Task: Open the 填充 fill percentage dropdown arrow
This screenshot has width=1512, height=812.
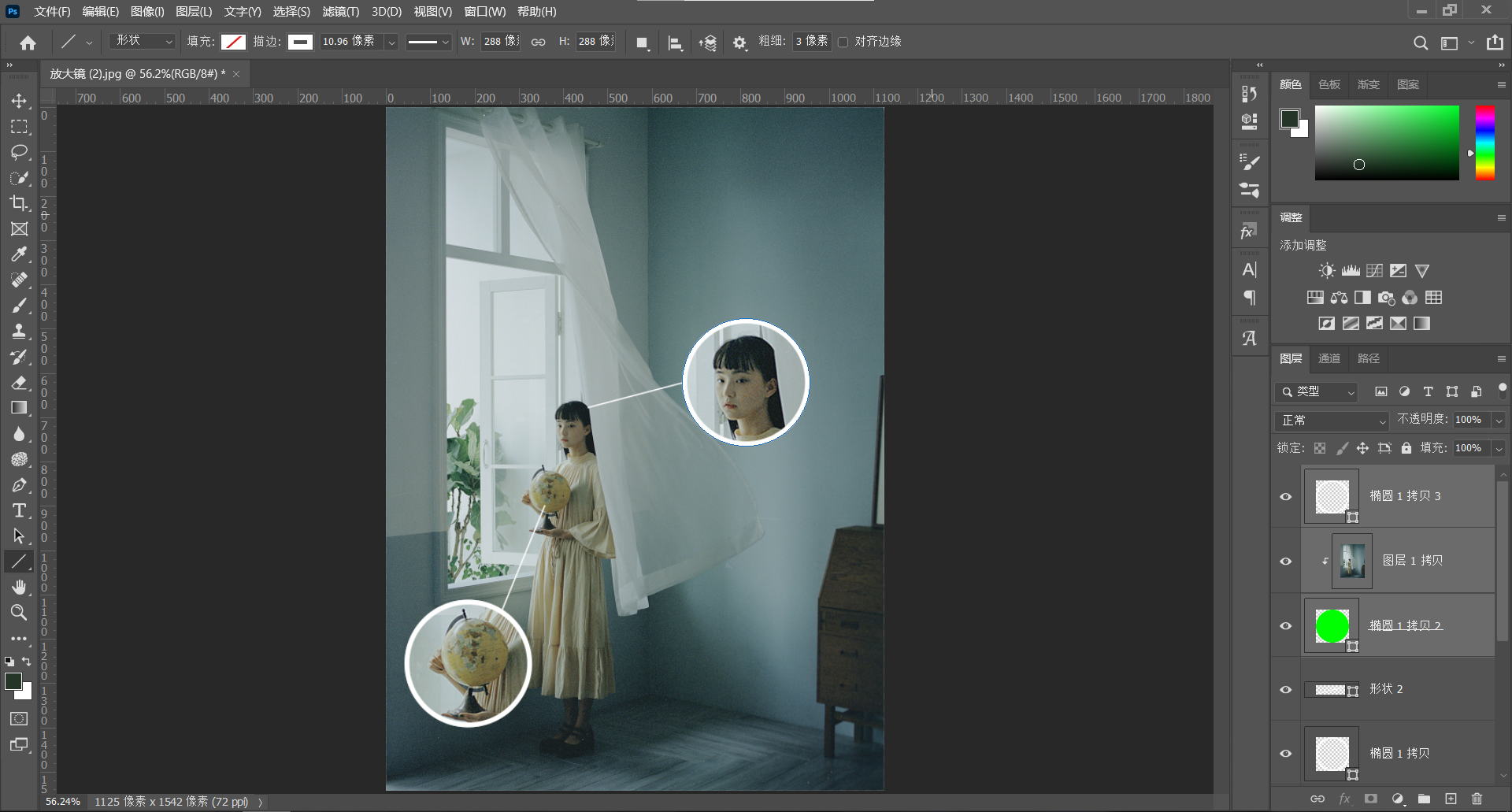Action: tap(1499, 448)
